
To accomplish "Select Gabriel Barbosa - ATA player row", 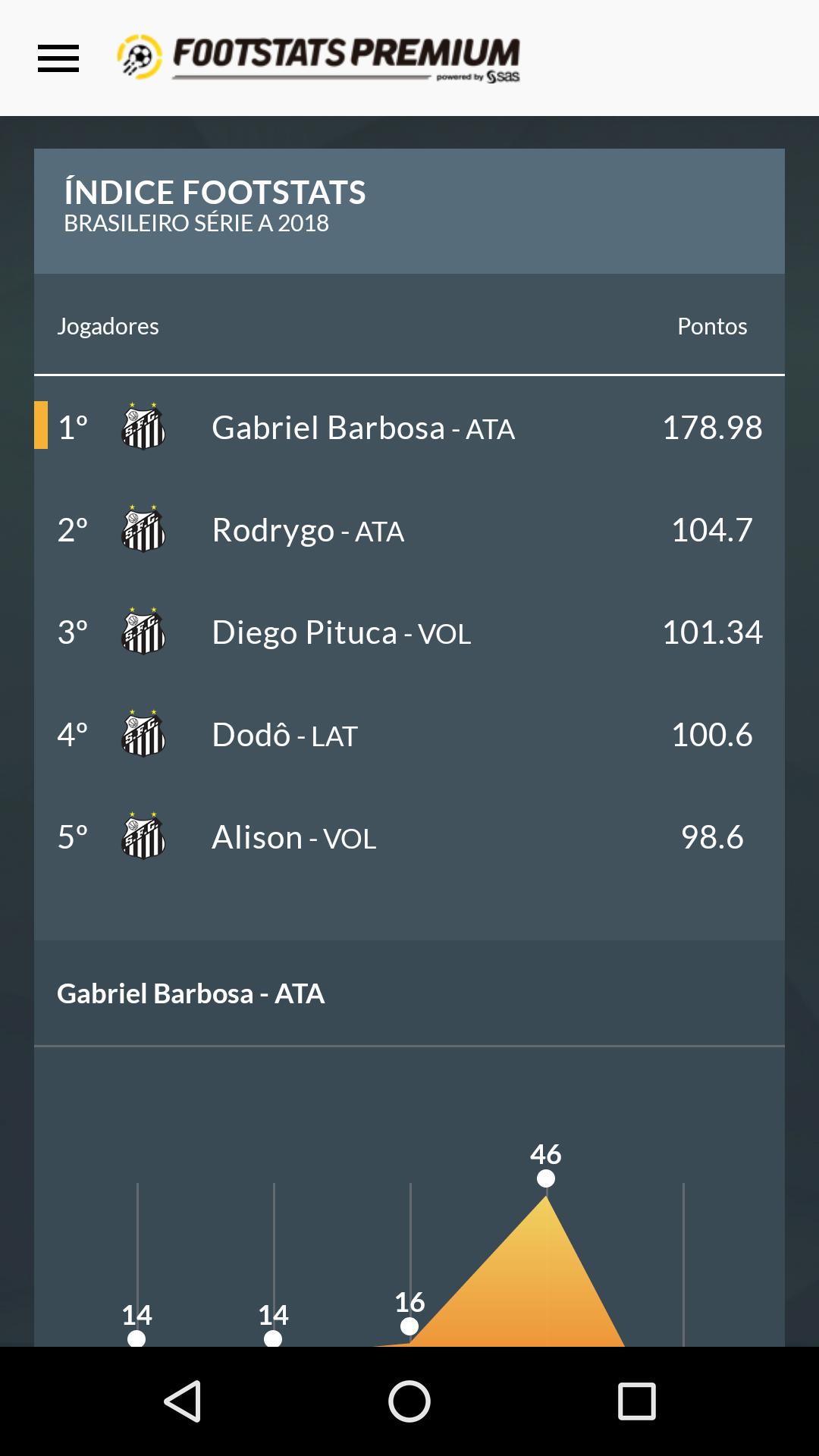I will coord(409,427).
